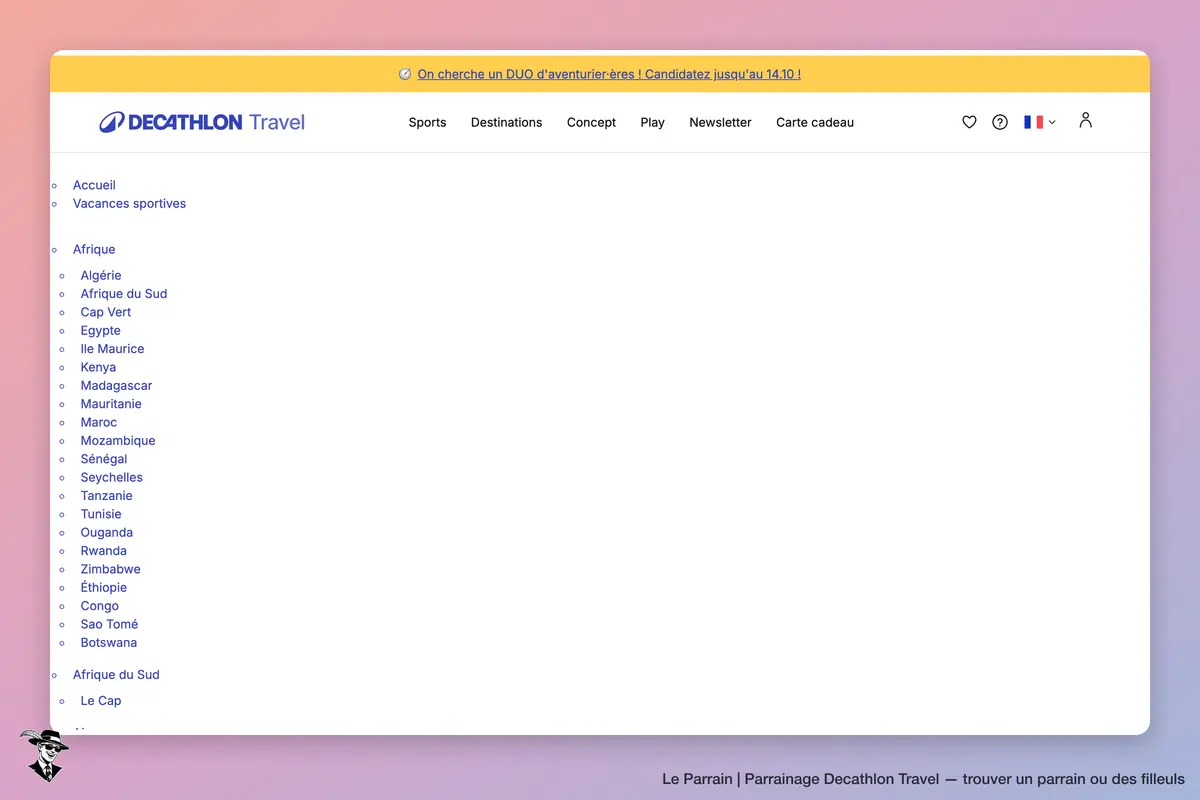Image resolution: width=1200 pixels, height=800 pixels.
Task: Click the mafia mascot avatar icon
Action: click(x=43, y=755)
